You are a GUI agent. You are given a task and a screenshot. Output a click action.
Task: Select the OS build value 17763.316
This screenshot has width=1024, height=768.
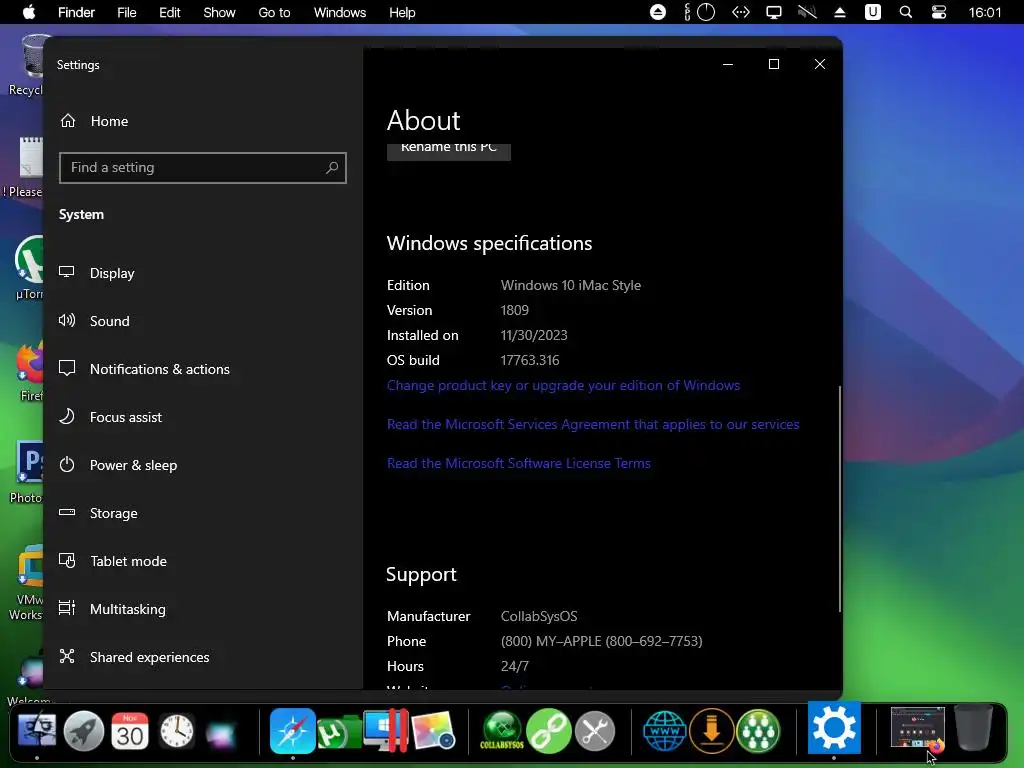(x=530, y=360)
